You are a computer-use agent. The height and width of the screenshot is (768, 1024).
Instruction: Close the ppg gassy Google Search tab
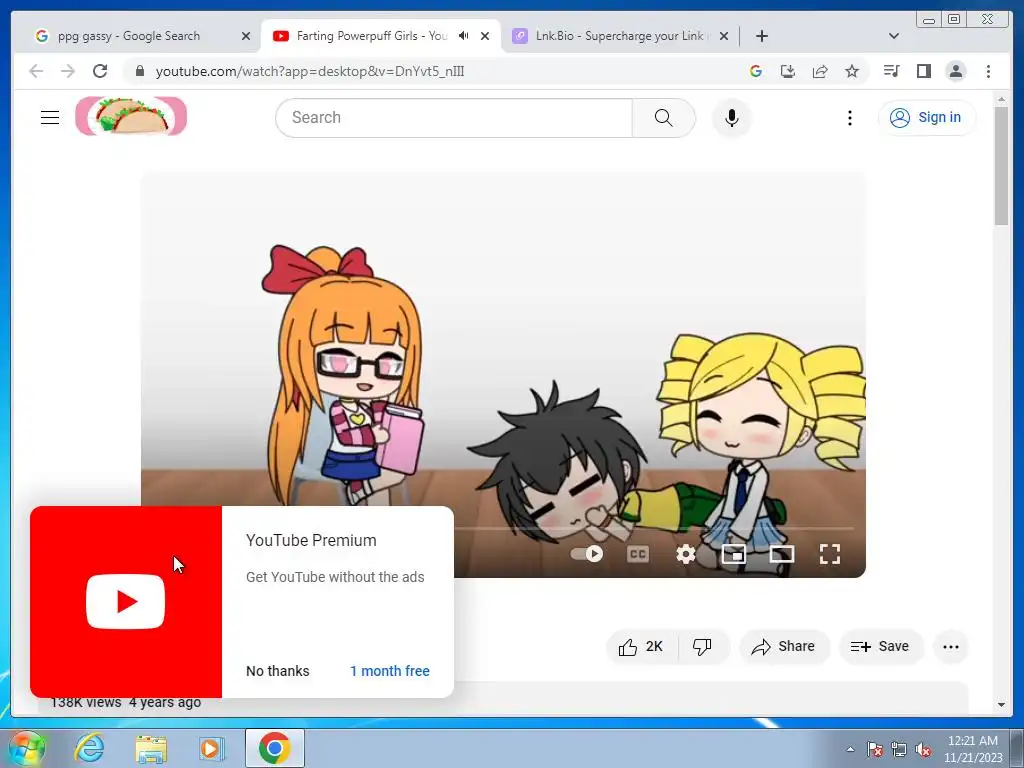pyautogui.click(x=246, y=36)
